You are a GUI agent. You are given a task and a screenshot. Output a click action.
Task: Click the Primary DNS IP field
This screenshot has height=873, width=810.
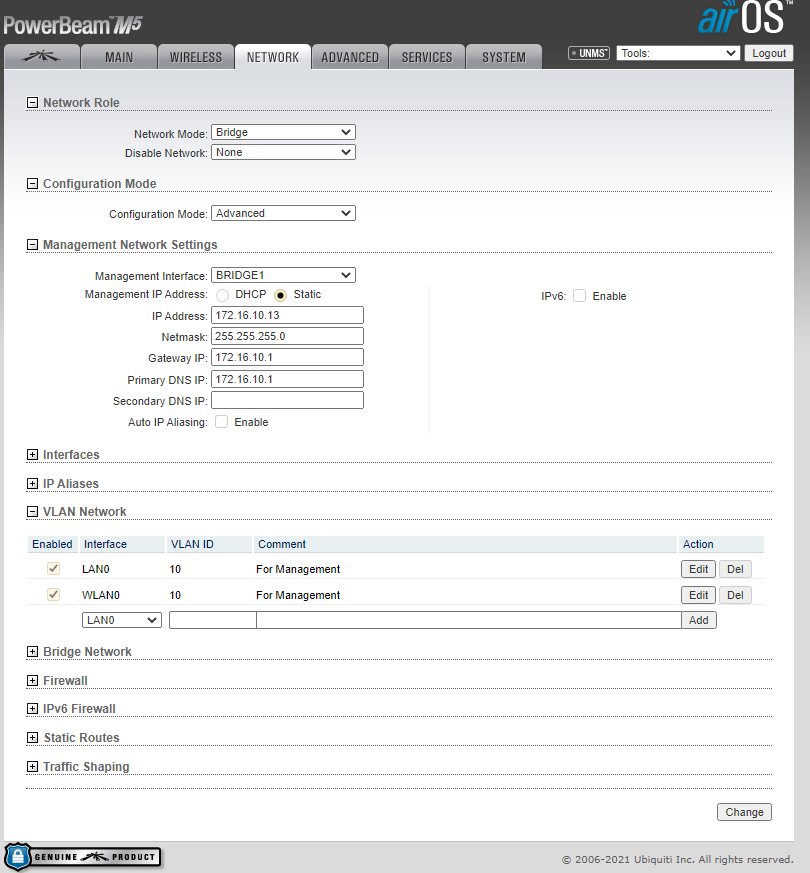[287, 379]
